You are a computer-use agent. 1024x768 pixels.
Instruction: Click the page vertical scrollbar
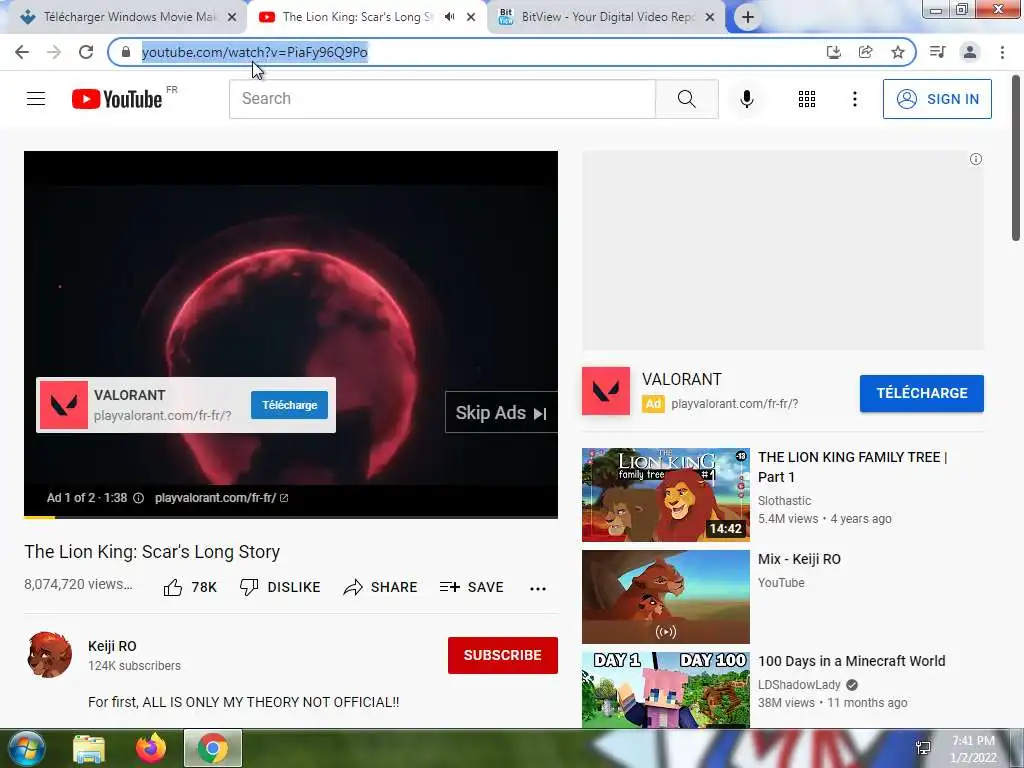[x=1016, y=158]
